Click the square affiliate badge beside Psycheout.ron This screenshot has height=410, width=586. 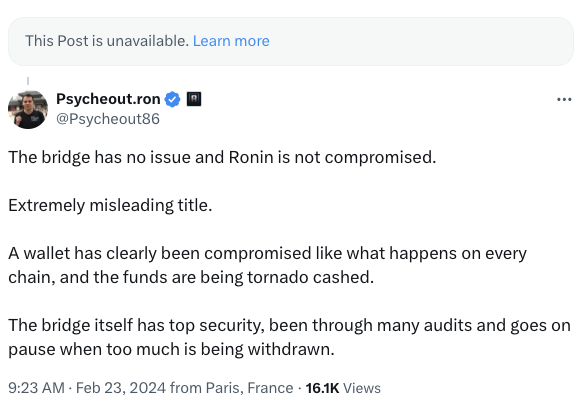tap(194, 99)
